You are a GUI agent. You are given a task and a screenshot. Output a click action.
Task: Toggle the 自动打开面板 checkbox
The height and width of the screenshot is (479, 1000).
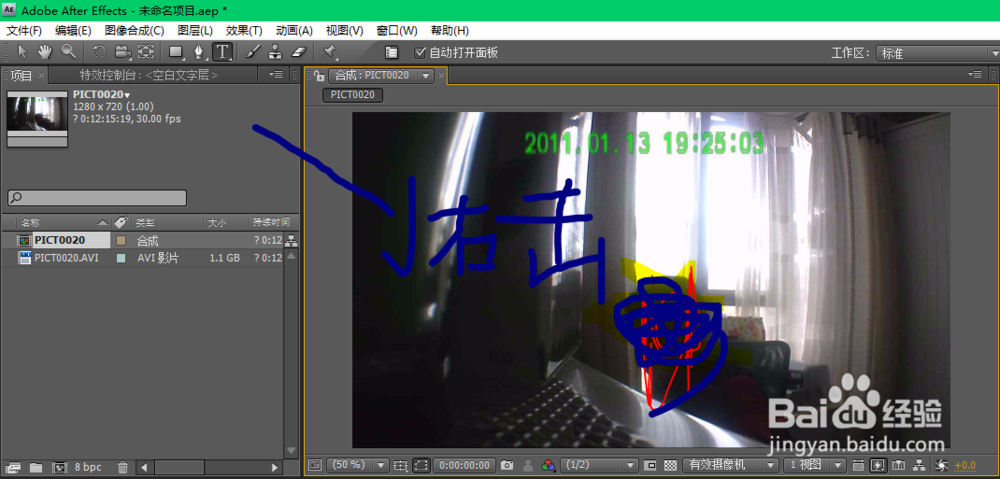click(420, 53)
